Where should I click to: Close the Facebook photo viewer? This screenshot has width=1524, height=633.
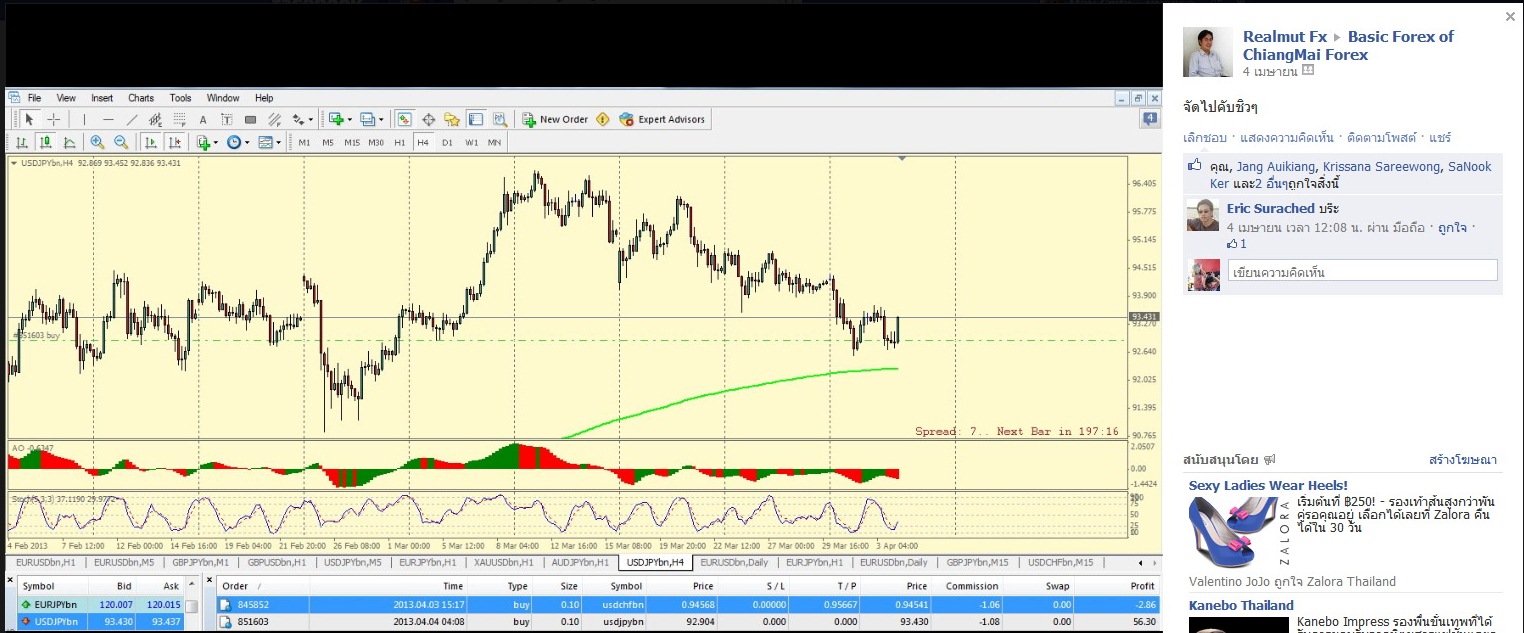(1510, 16)
